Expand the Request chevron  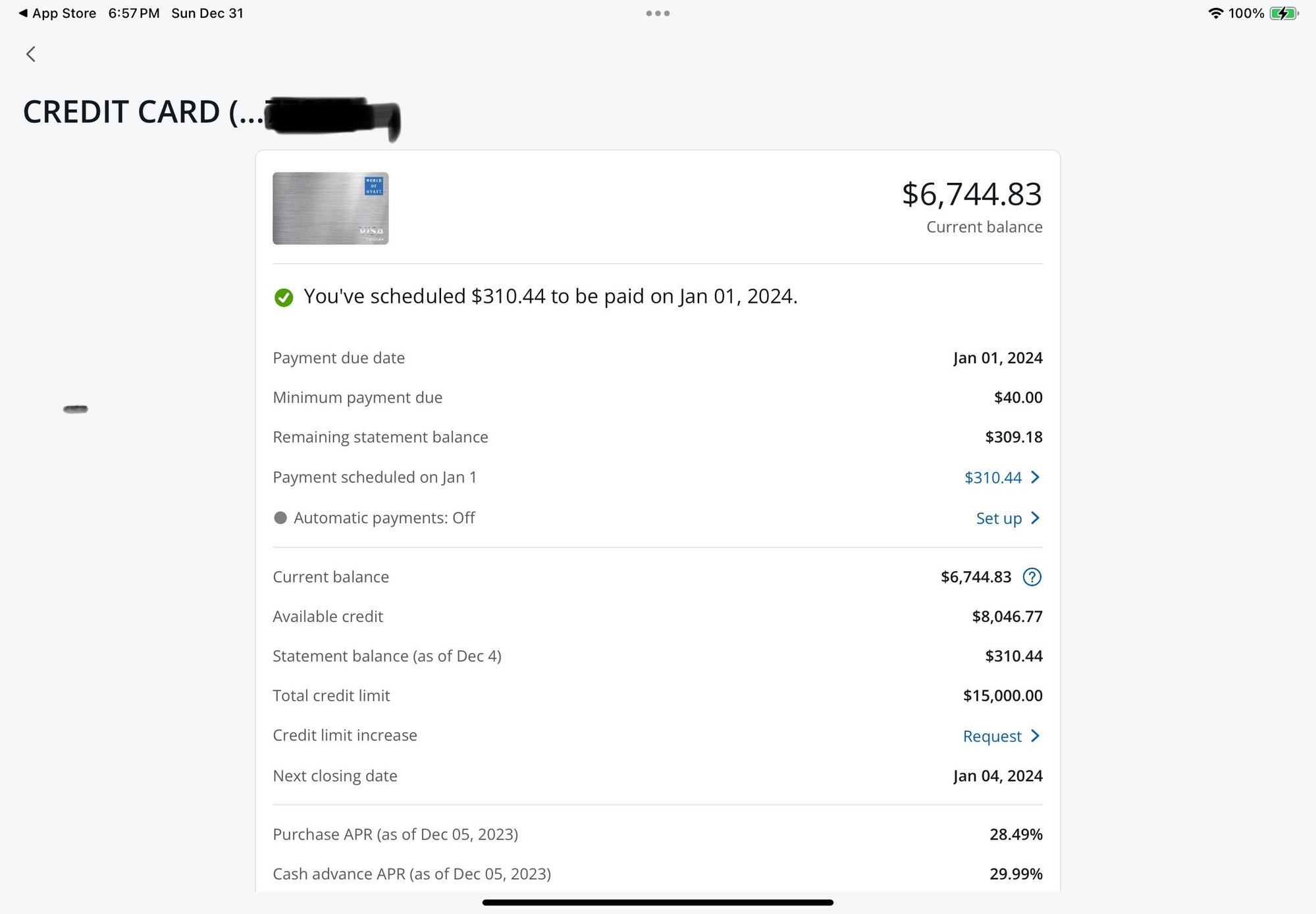tap(1036, 736)
